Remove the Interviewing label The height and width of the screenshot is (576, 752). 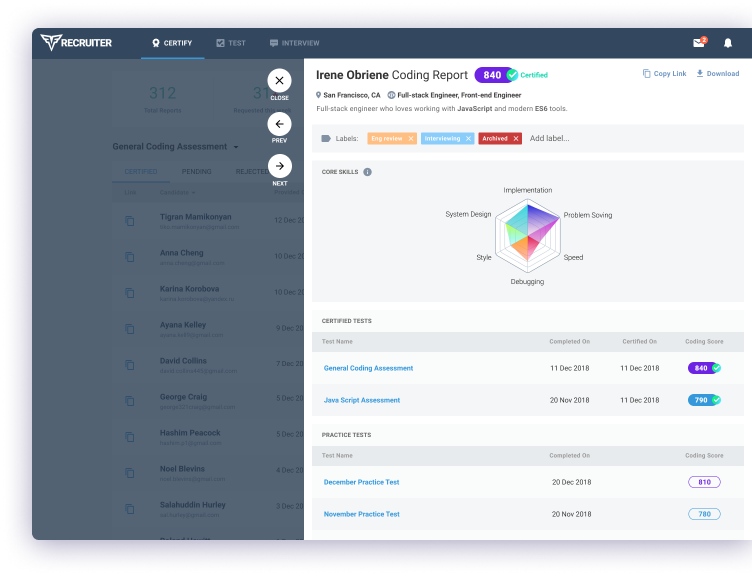pyautogui.click(x=469, y=139)
